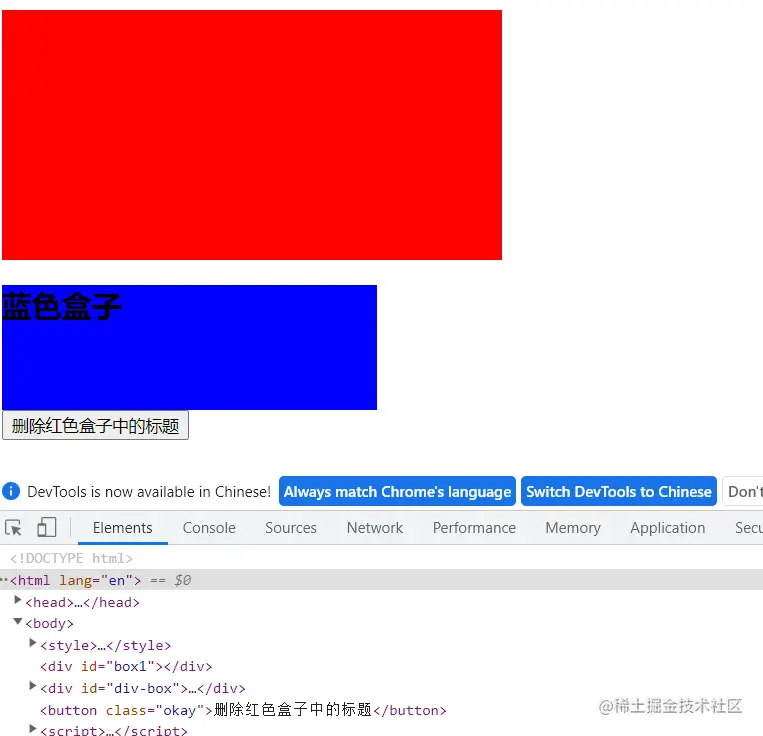Screen dimensions: 763x736
Task: Click the red box on the page
Action: (252, 135)
